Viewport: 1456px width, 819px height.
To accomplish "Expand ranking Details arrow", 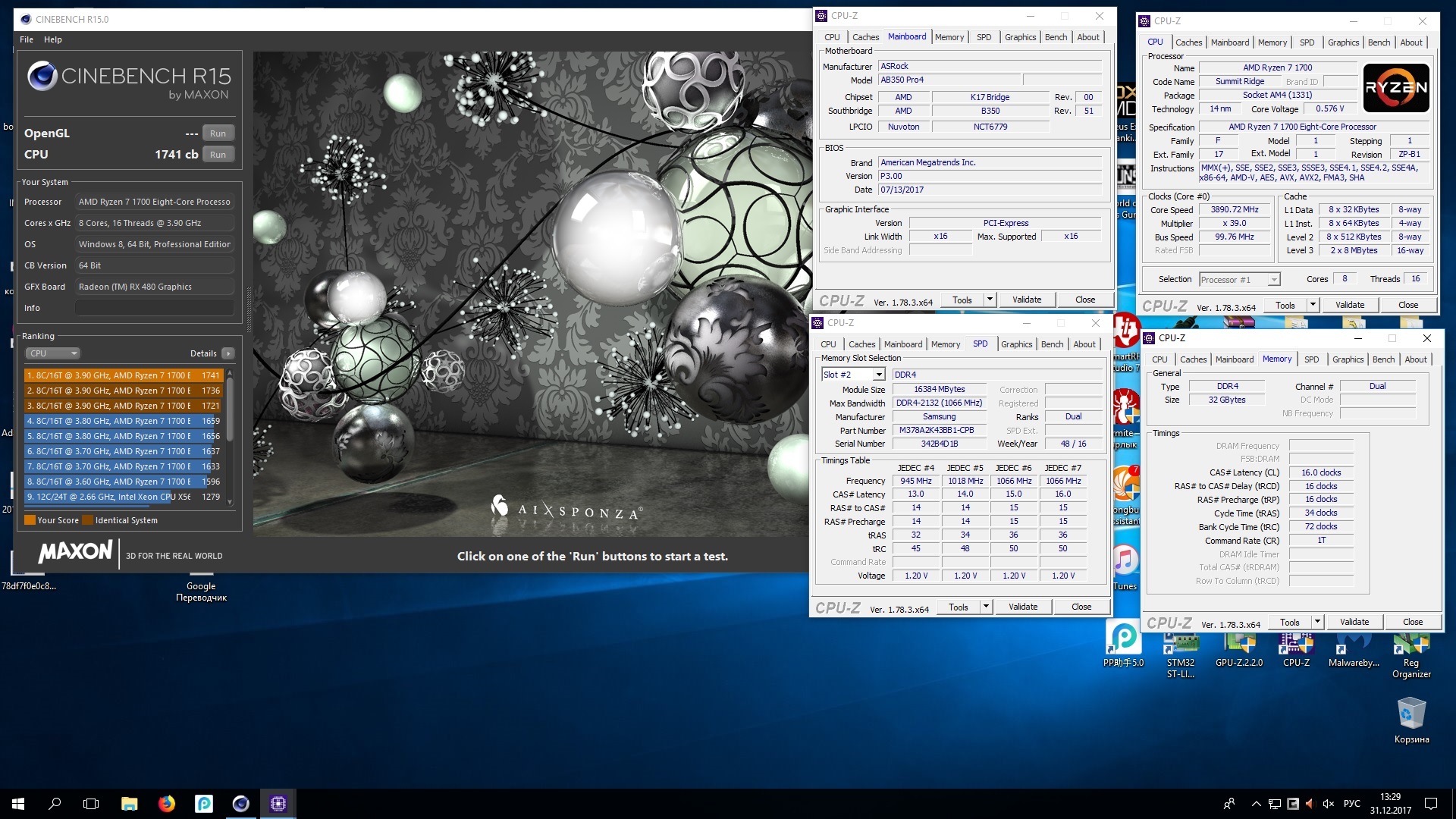I will pos(228,353).
